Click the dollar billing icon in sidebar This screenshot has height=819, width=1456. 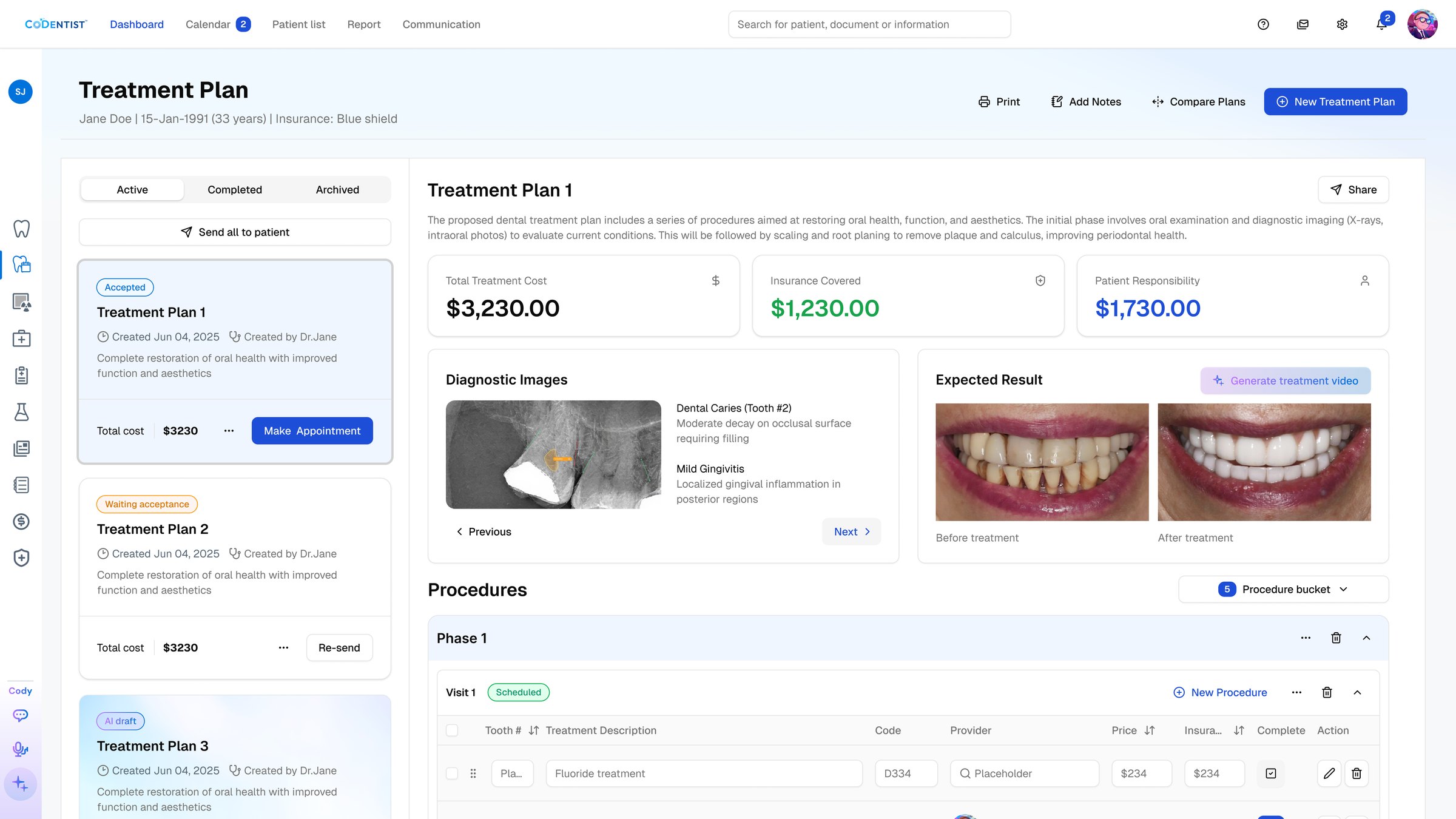pyautogui.click(x=21, y=521)
